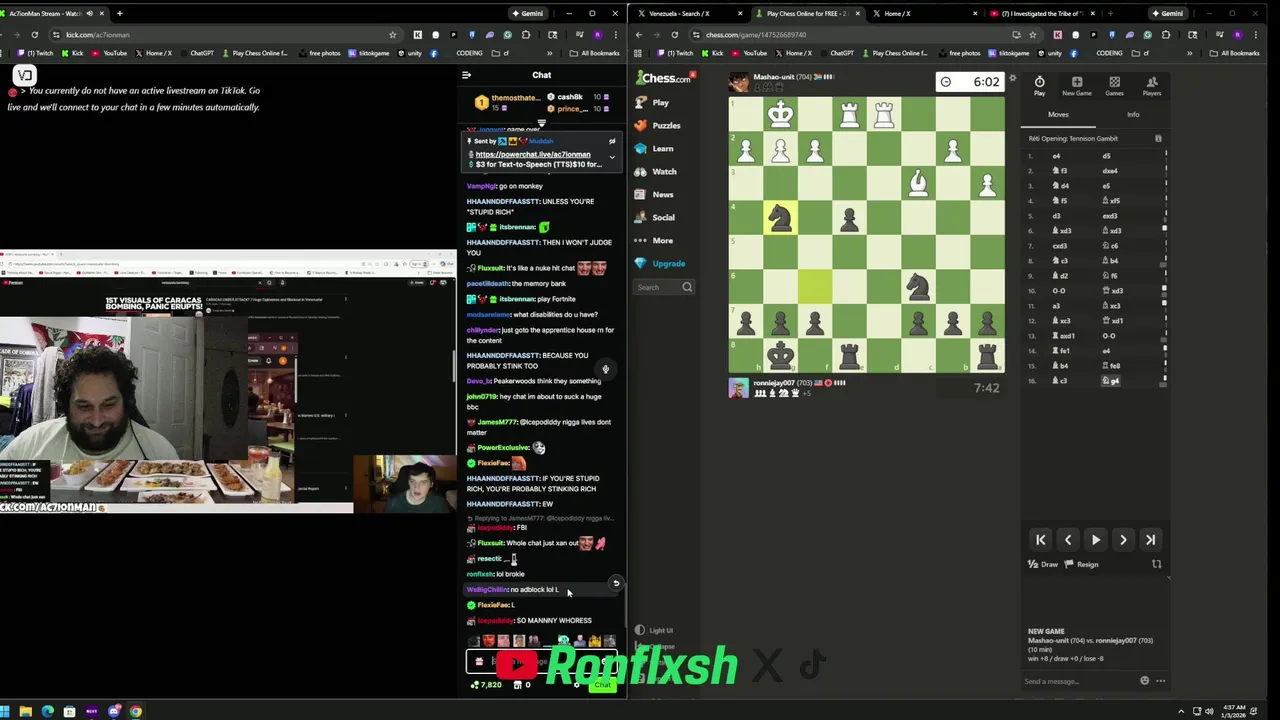Select white's first move e4 in the move list

pos(1056,156)
